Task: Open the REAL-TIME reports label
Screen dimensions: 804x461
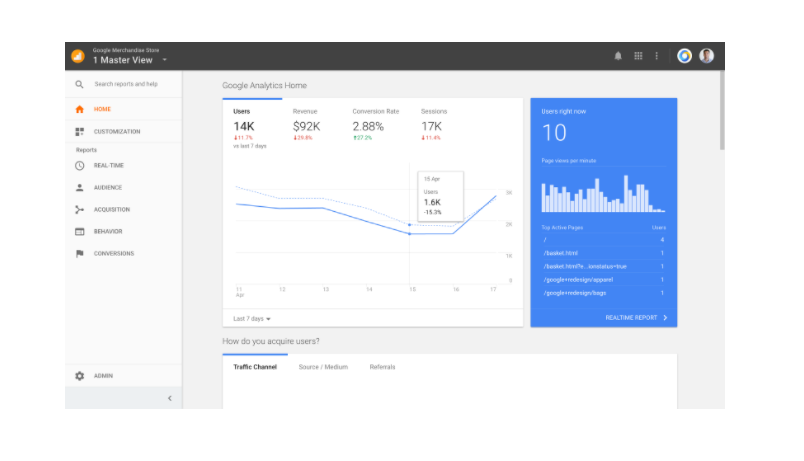Action: pyautogui.click(x=109, y=166)
